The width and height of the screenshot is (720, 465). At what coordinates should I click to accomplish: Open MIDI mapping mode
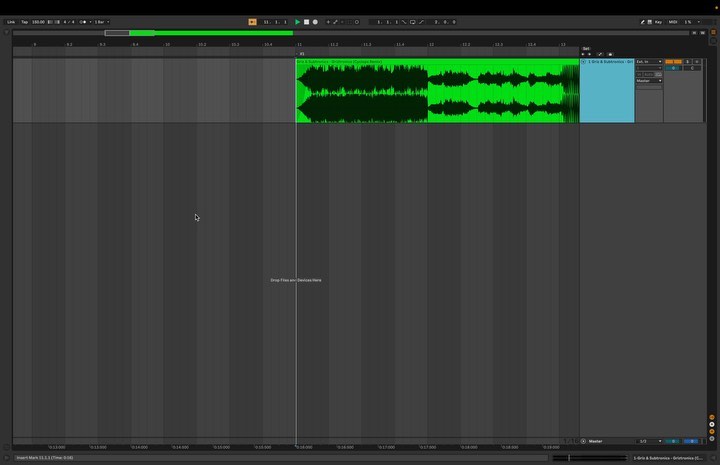pyautogui.click(x=673, y=22)
